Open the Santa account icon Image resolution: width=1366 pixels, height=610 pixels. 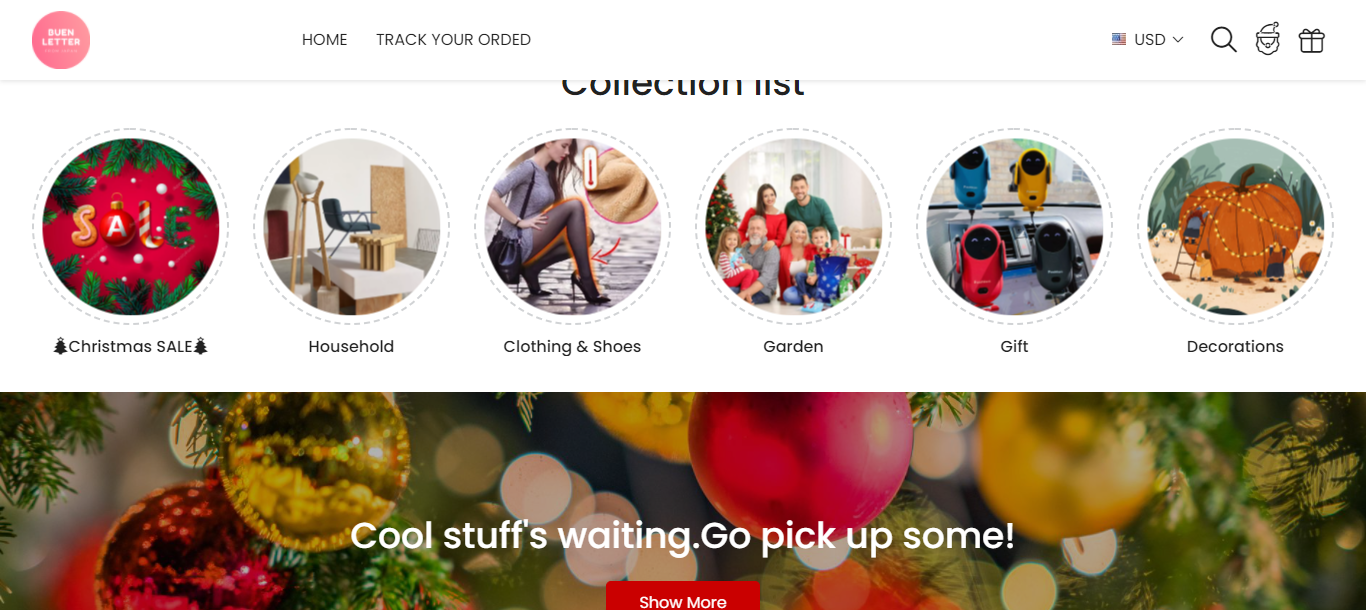click(x=1268, y=39)
